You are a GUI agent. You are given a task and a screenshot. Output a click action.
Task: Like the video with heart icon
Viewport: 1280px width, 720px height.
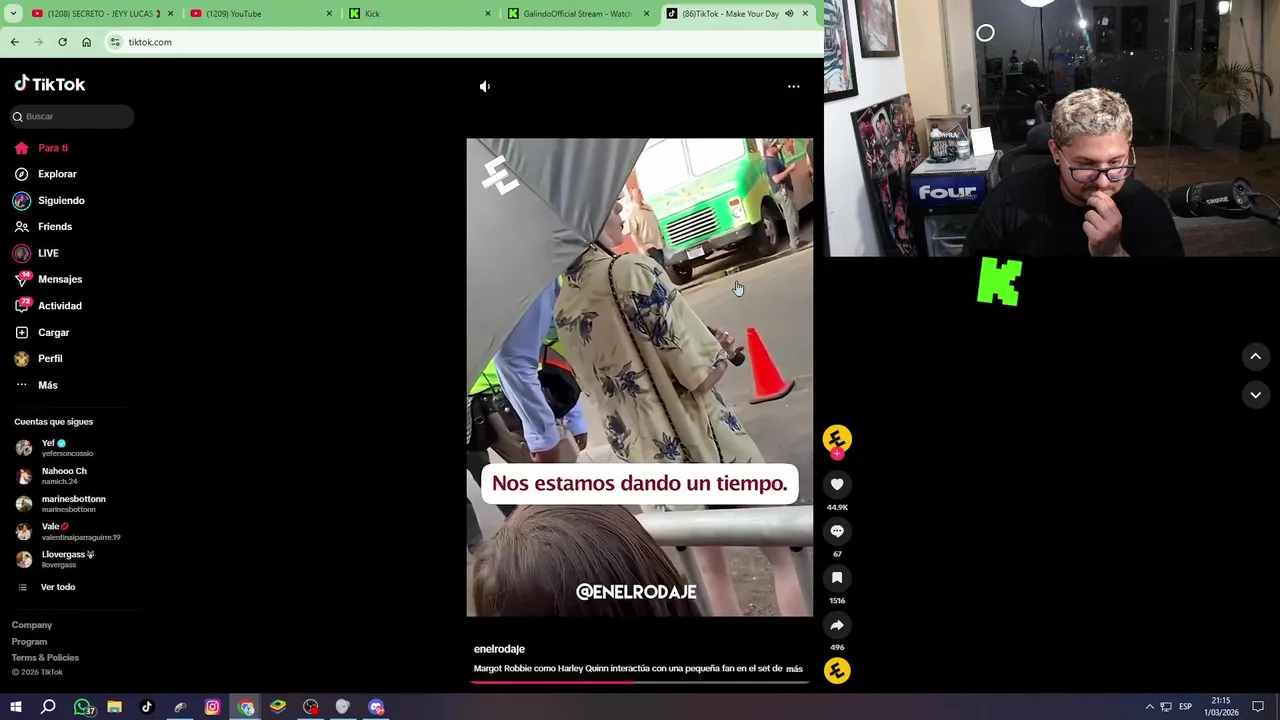pyautogui.click(x=837, y=484)
